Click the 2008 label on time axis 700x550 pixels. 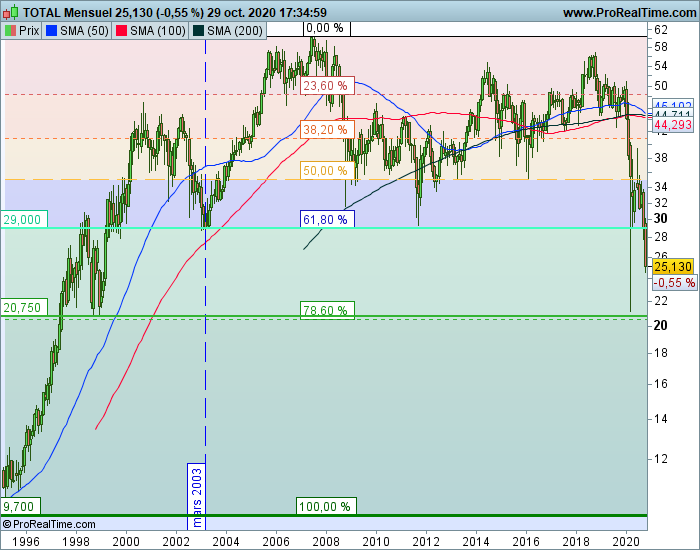pos(326,542)
